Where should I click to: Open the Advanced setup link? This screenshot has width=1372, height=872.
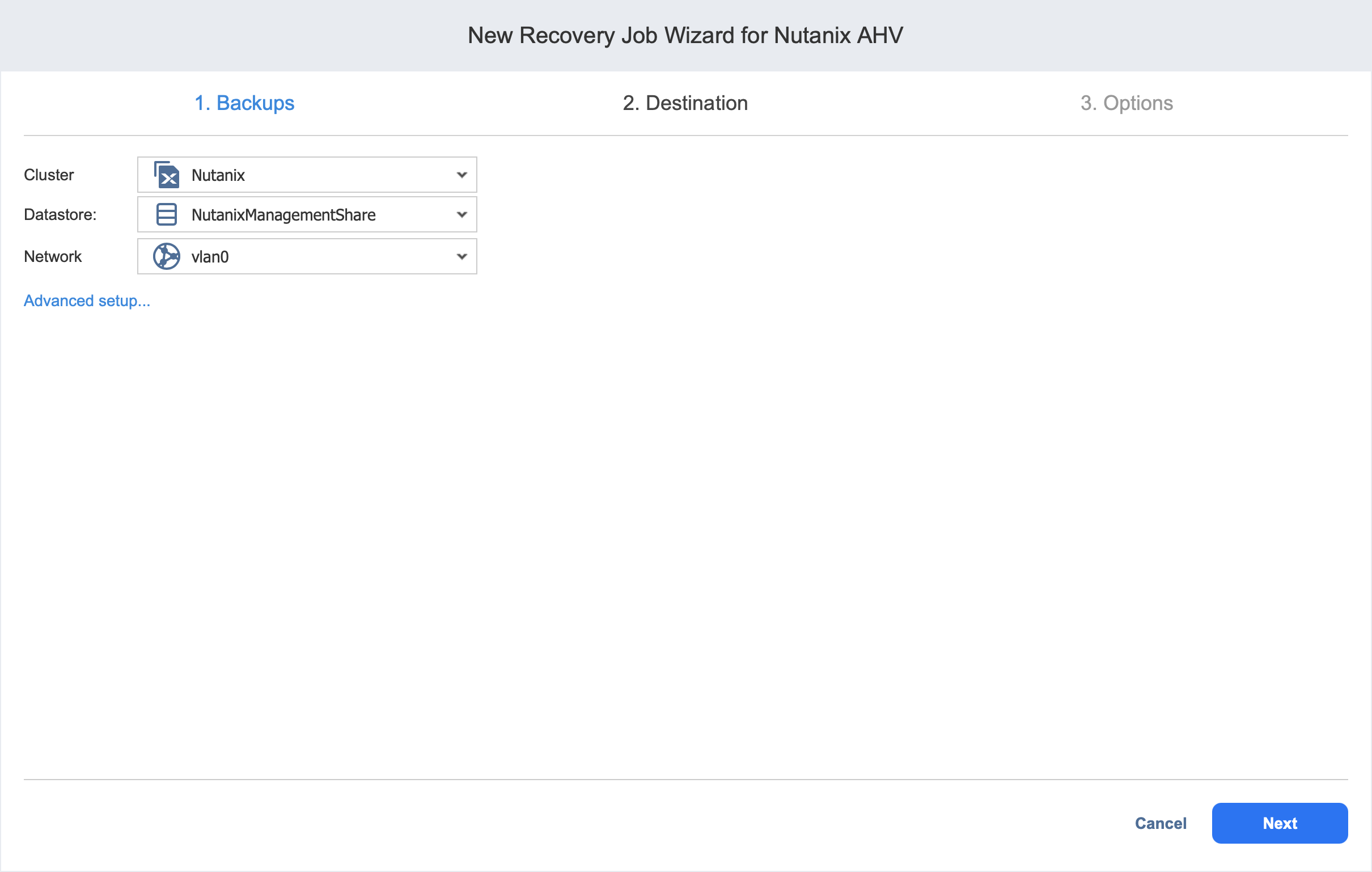coord(87,300)
